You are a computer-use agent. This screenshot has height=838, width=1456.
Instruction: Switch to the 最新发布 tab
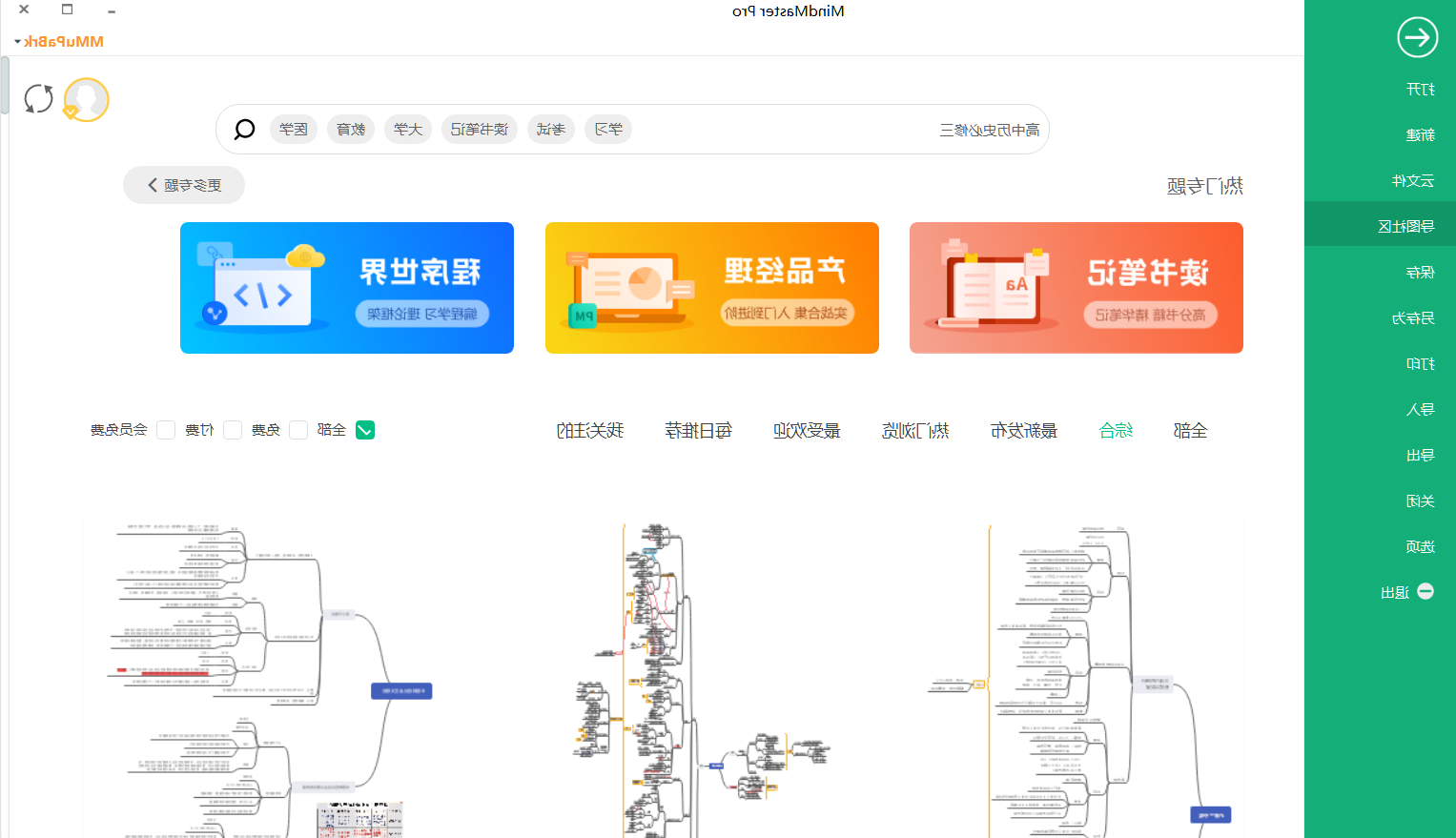[x=1024, y=431]
